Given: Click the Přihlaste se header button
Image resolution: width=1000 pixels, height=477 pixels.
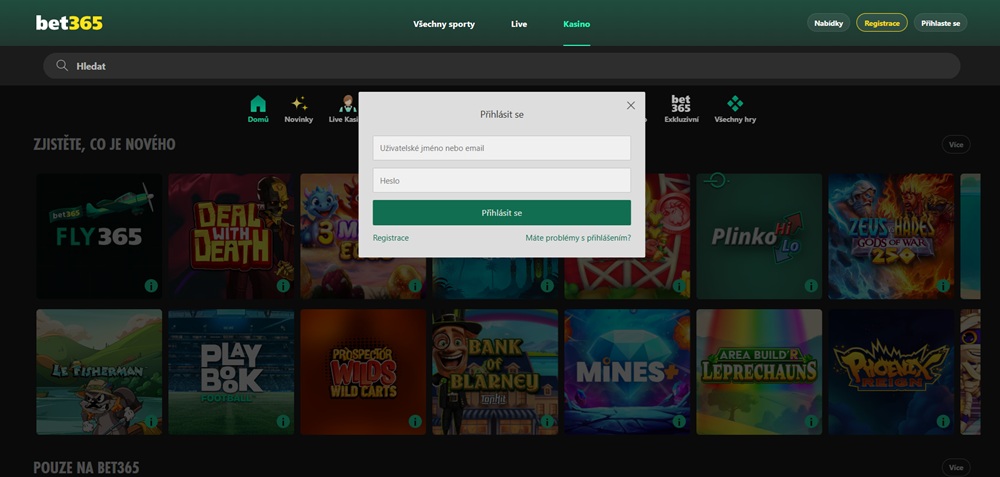Looking at the screenshot, I should pos(941,23).
